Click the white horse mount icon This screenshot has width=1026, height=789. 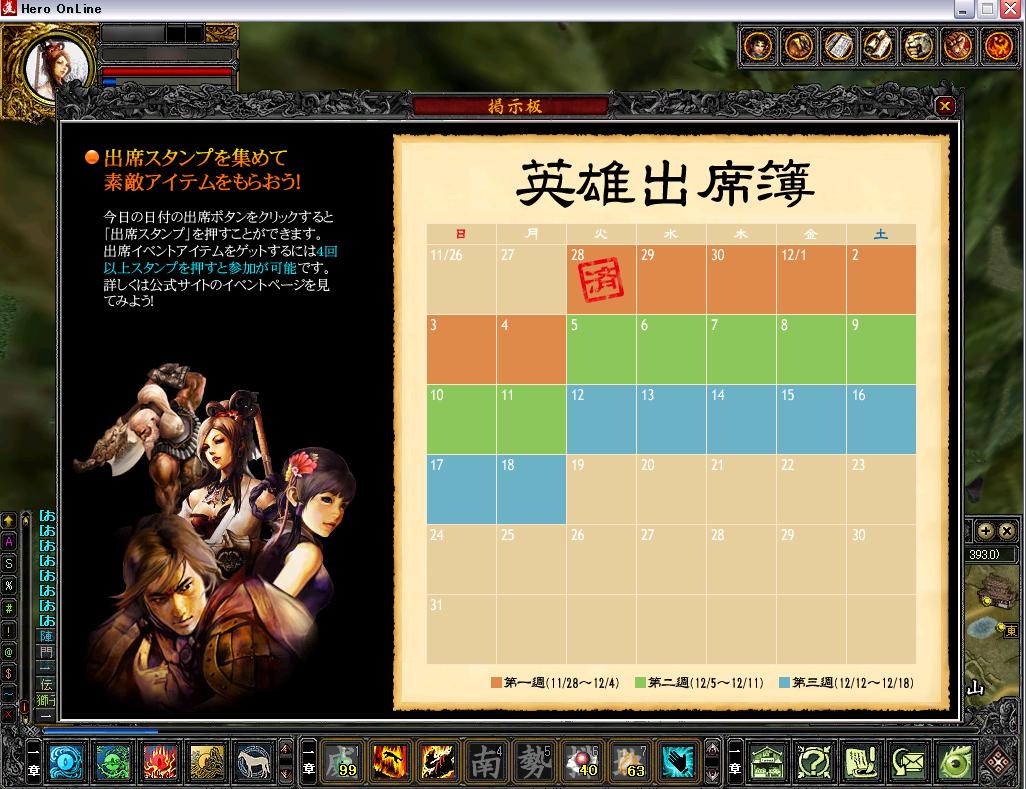(254, 762)
